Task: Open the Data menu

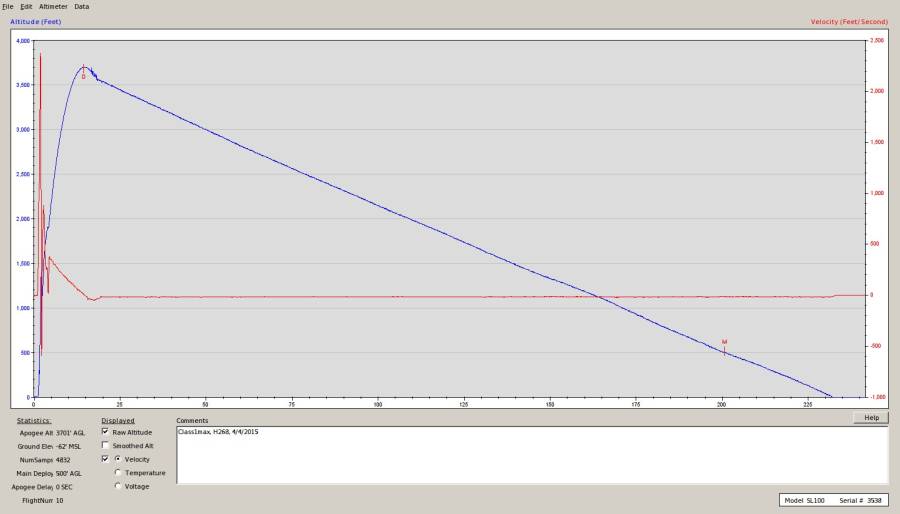Action: tap(81, 6)
